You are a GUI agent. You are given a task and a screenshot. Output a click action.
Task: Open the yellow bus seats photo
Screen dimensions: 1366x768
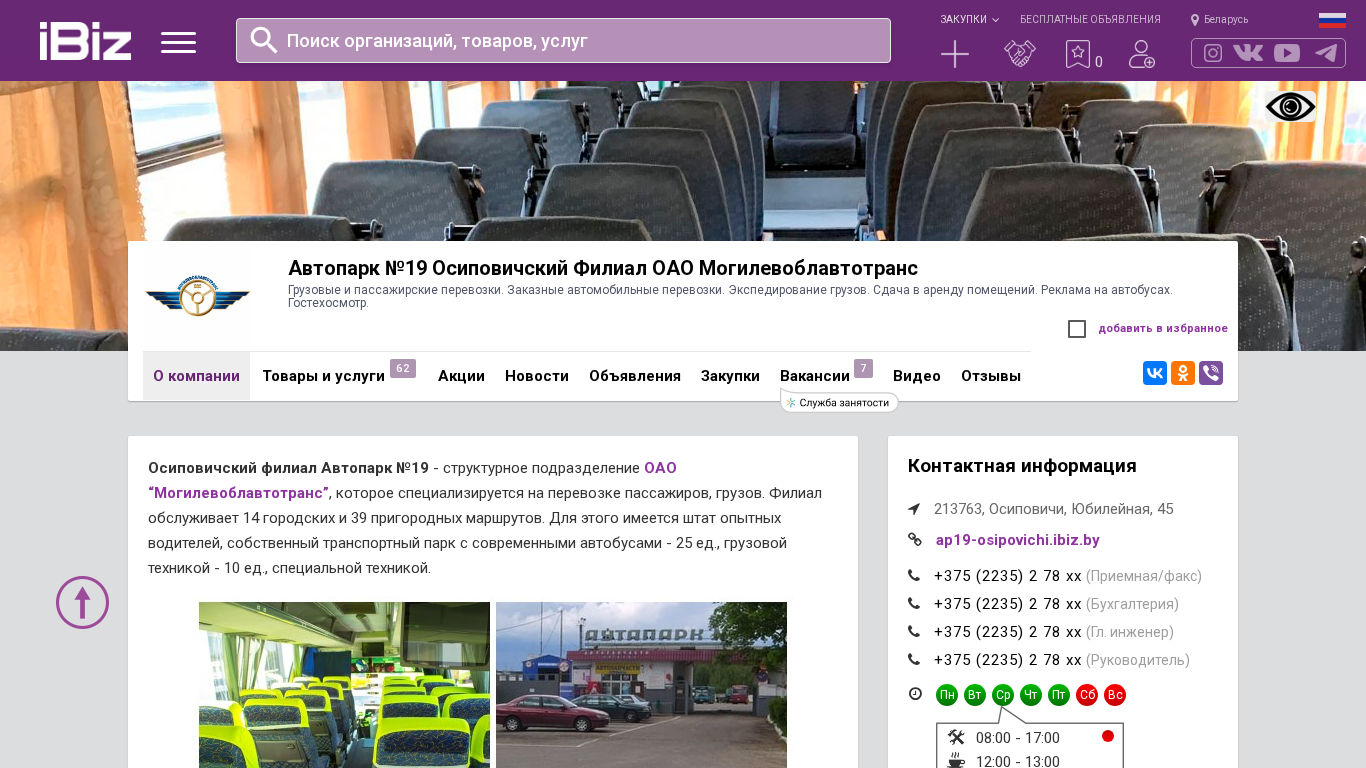click(x=344, y=685)
